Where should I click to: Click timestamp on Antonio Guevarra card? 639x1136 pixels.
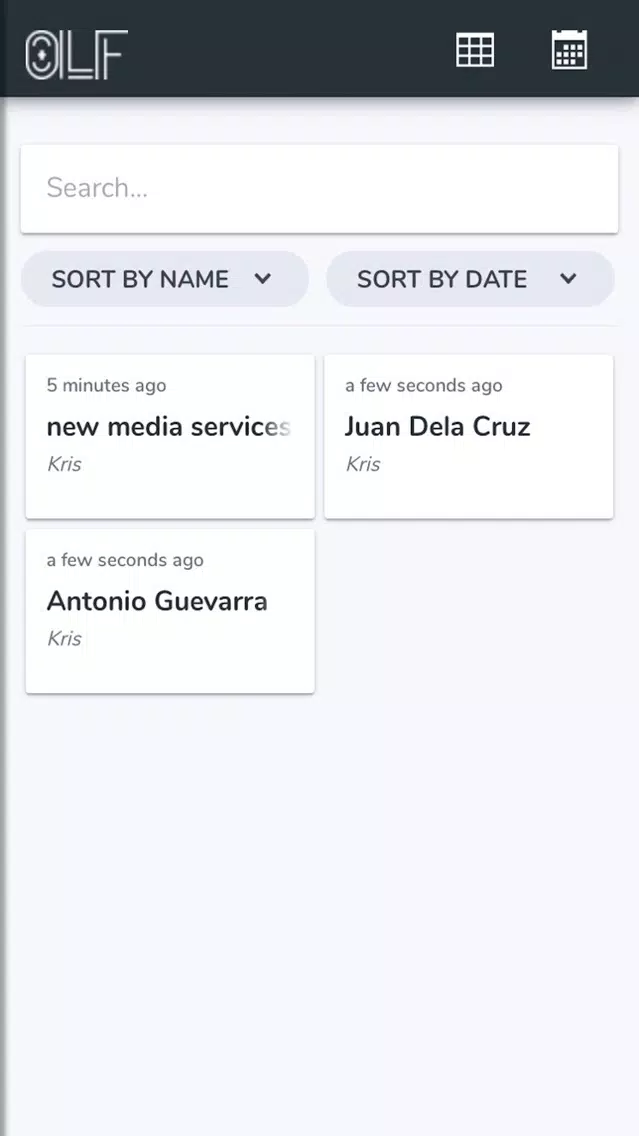(x=125, y=560)
